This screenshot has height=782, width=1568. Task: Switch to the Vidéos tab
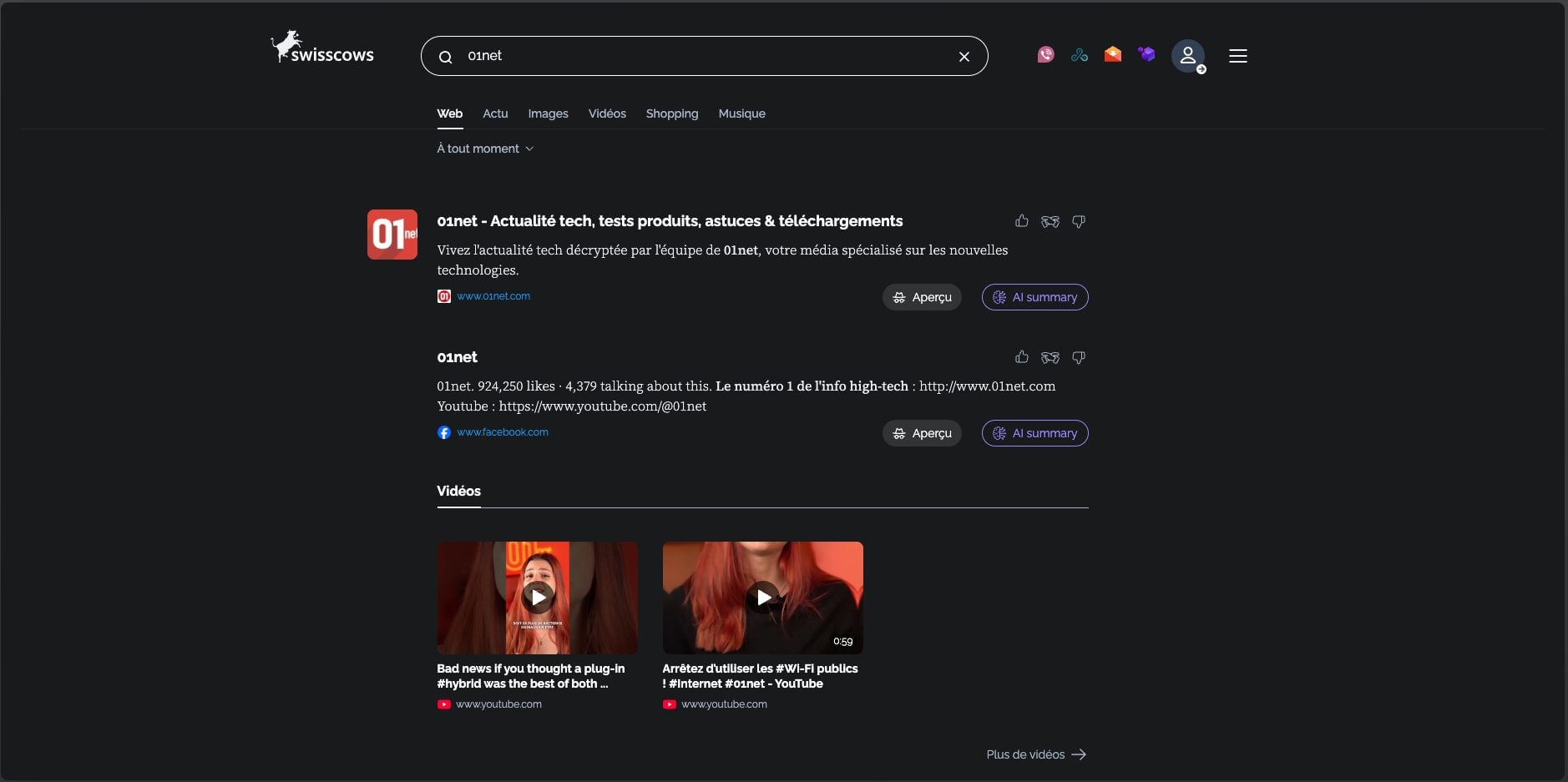point(607,114)
